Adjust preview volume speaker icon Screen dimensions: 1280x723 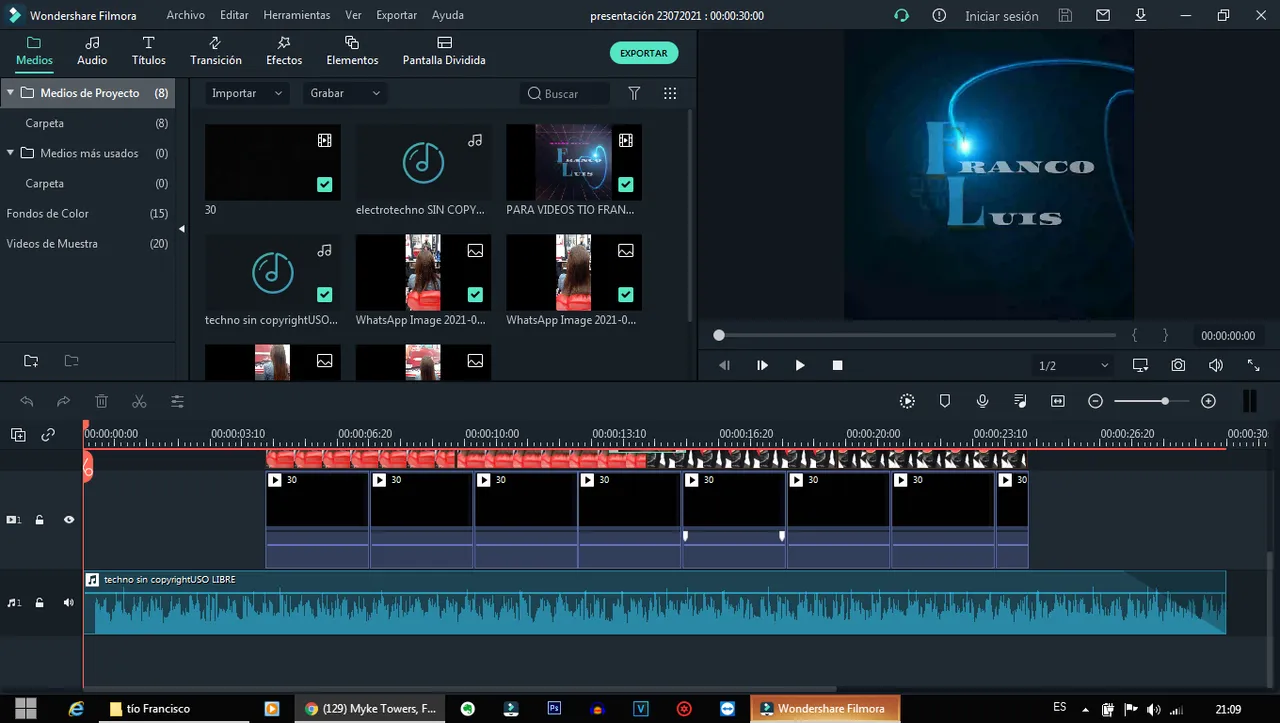click(x=1216, y=365)
